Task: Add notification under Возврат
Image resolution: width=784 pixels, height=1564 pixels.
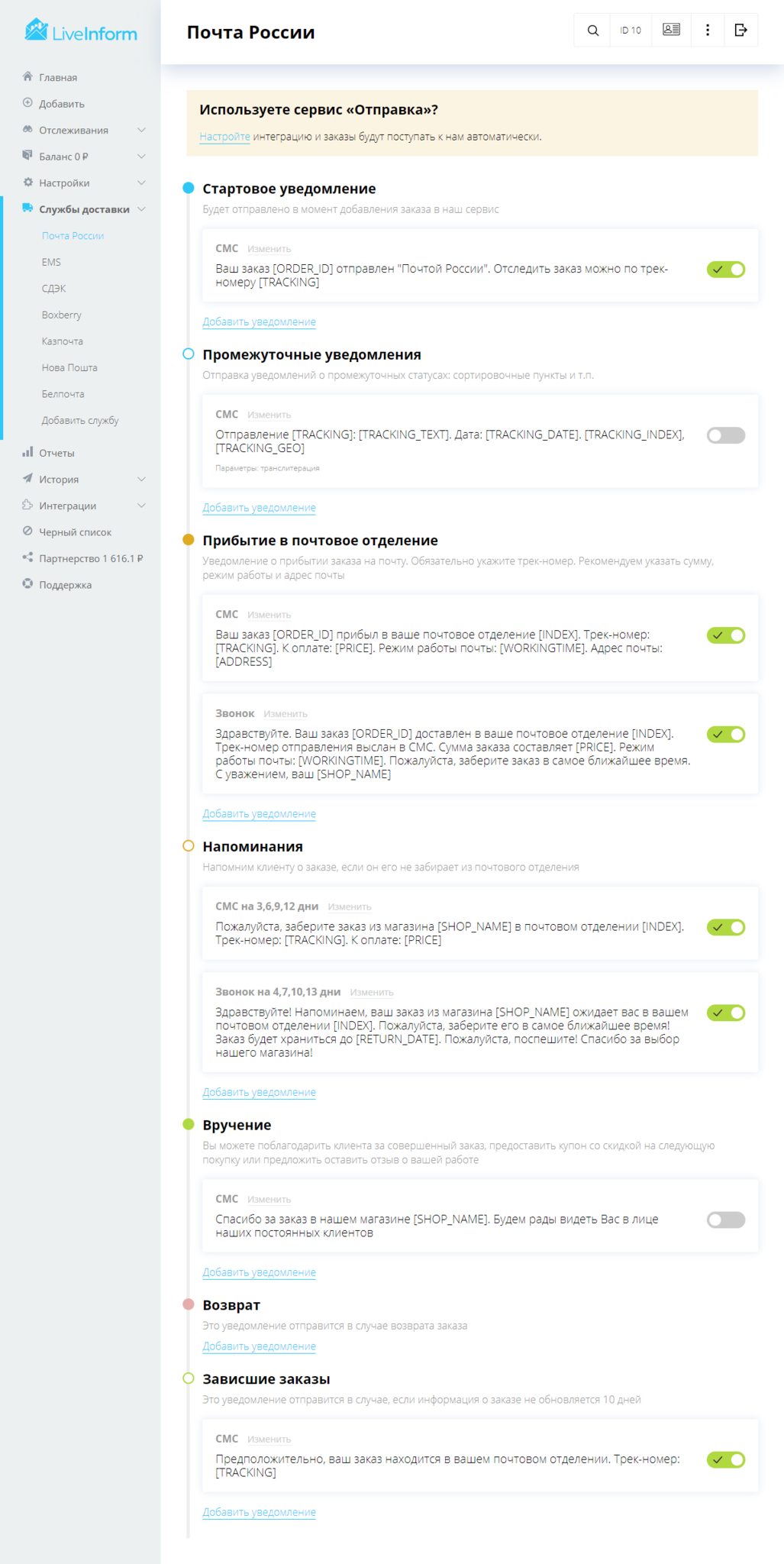Action: (259, 1346)
